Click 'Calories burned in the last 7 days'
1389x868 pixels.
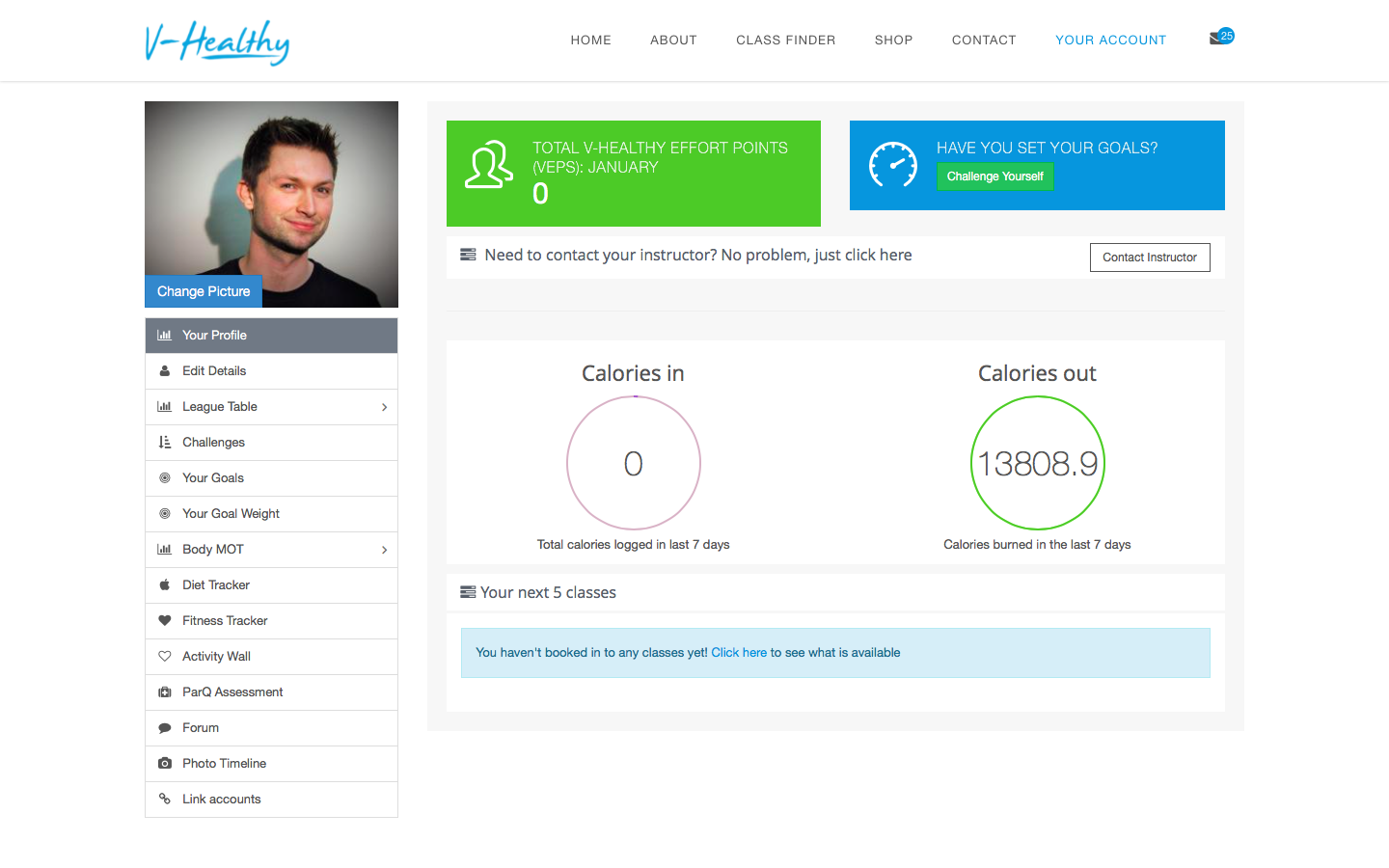(1037, 545)
